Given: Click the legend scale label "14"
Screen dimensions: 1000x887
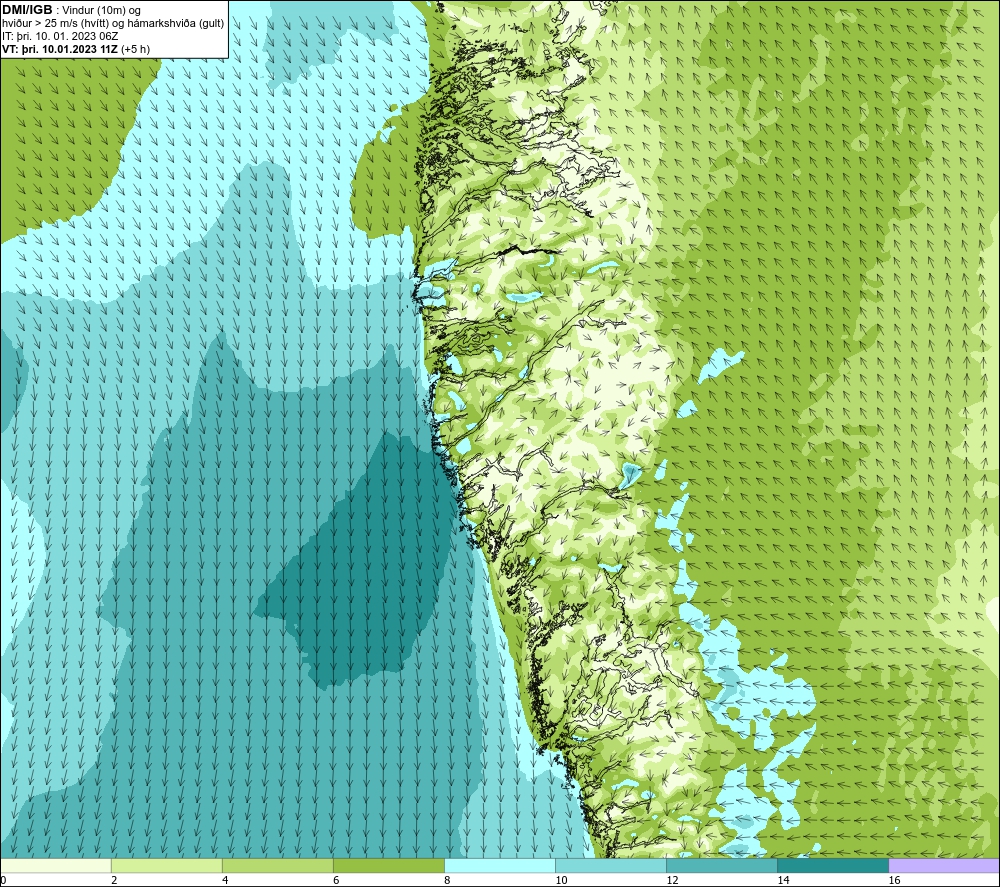Looking at the screenshot, I should 783,880.
